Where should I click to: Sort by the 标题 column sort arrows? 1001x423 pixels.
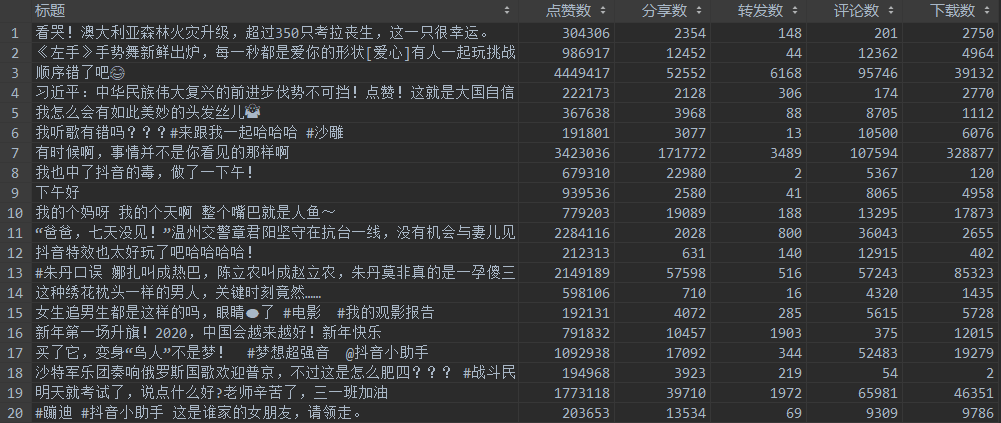click(x=507, y=10)
